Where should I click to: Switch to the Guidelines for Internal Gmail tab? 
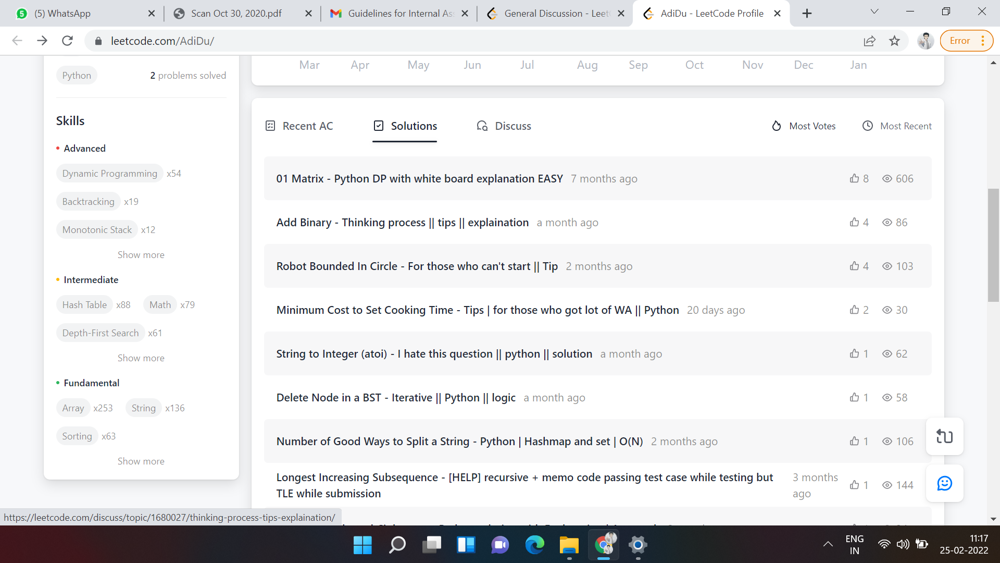tap(399, 13)
